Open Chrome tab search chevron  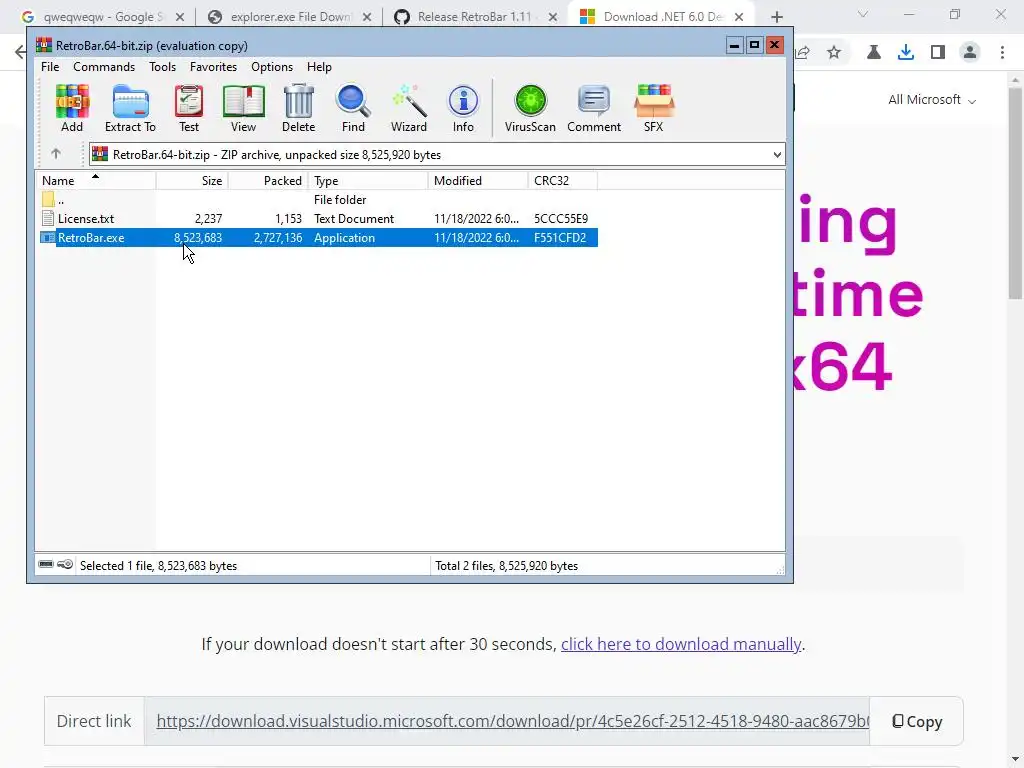(x=863, y=14)
